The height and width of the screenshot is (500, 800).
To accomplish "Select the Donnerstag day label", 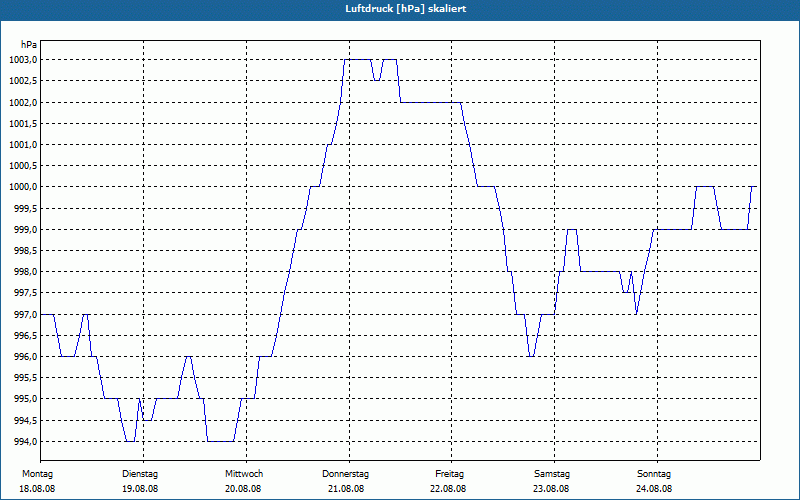I will click(345, 474).
